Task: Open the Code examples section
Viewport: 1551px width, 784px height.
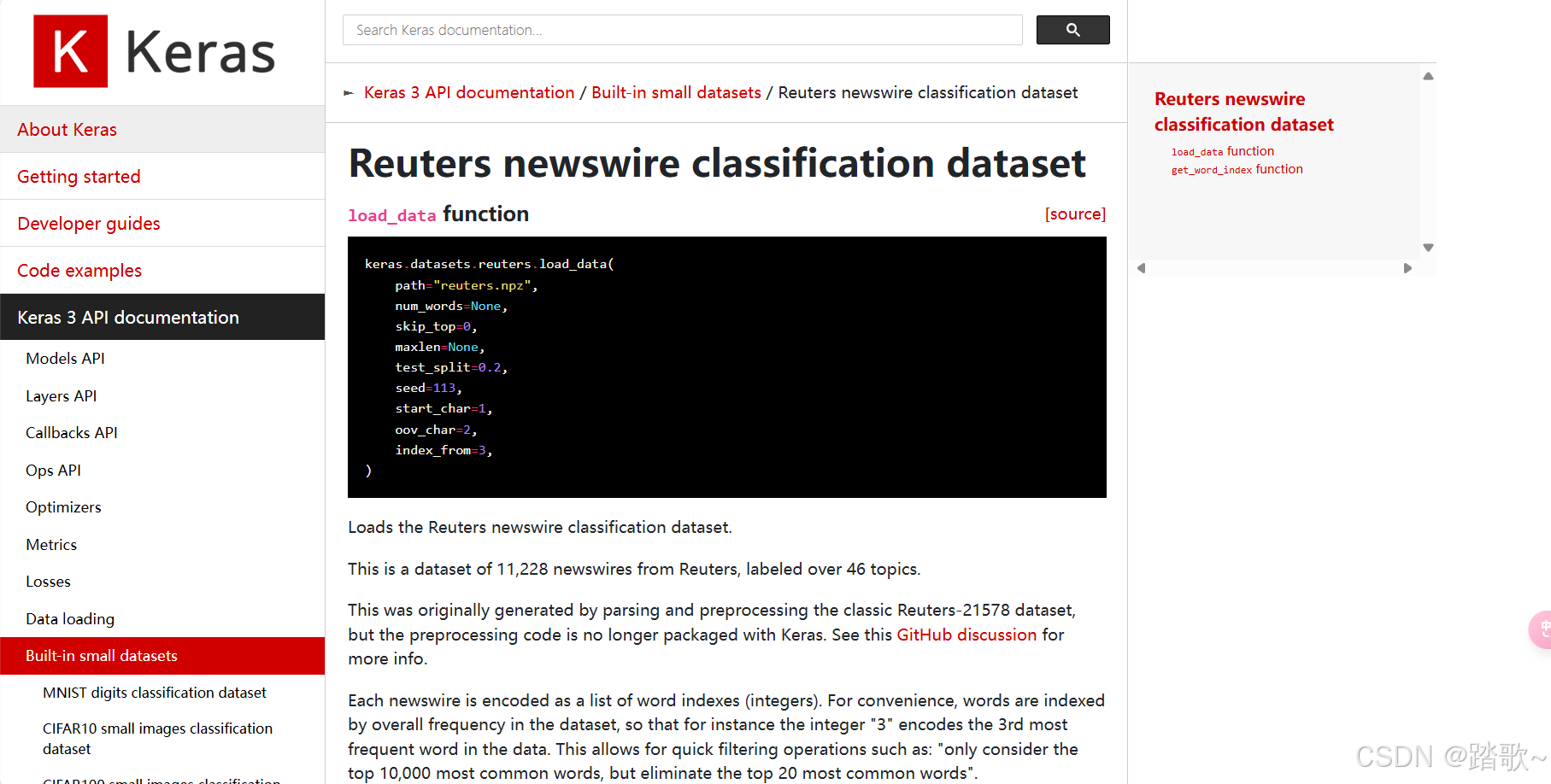Action: coord(162,271)
